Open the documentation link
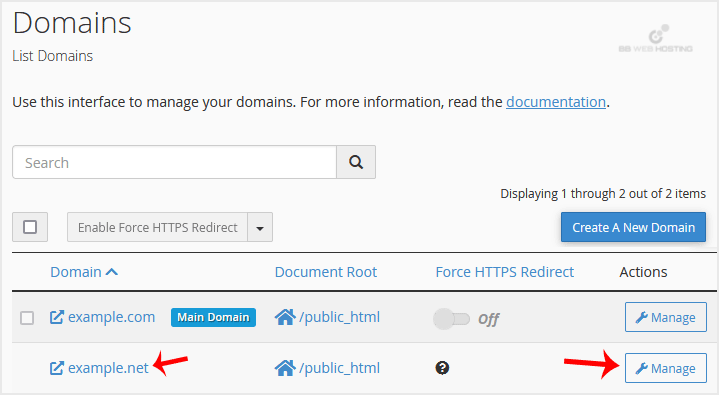 point(556,102)
